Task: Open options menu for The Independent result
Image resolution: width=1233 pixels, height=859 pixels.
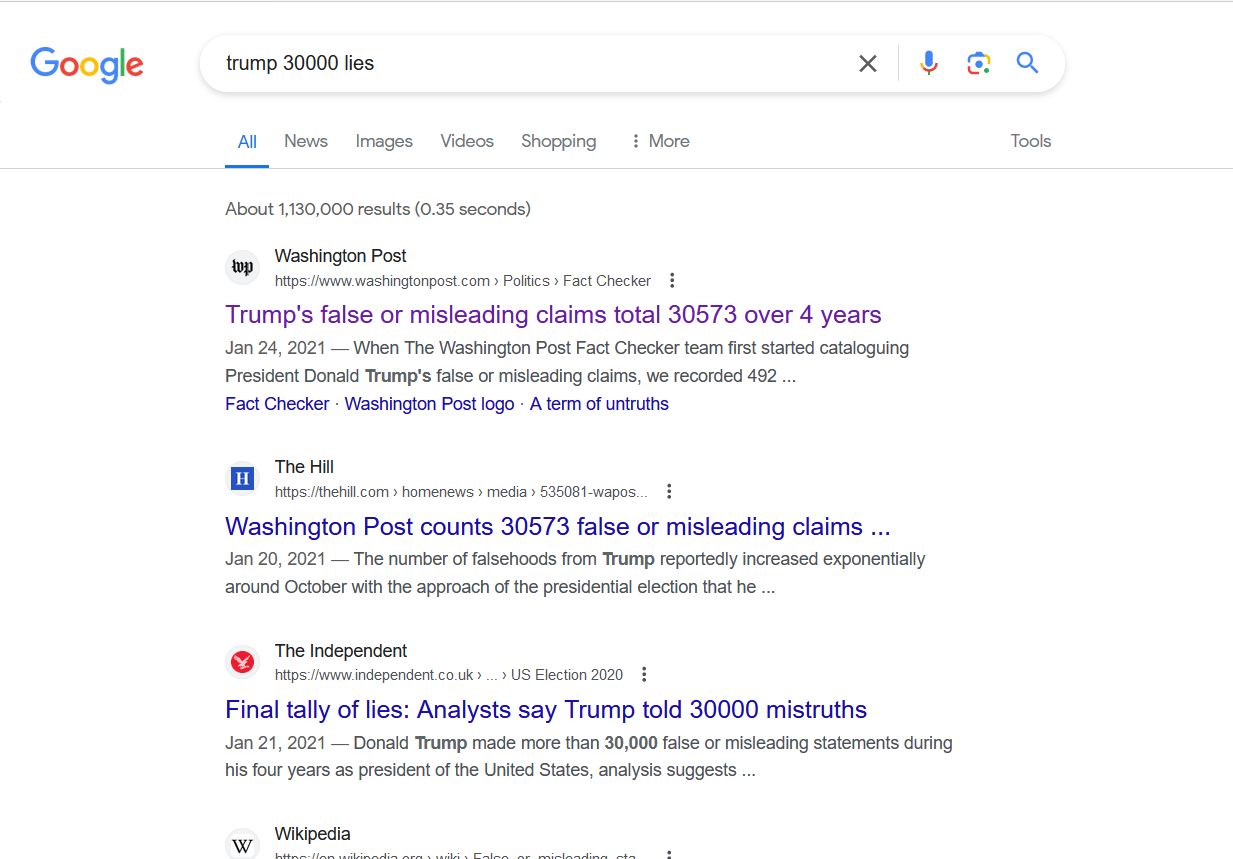Action: click(x=644, y=675)
